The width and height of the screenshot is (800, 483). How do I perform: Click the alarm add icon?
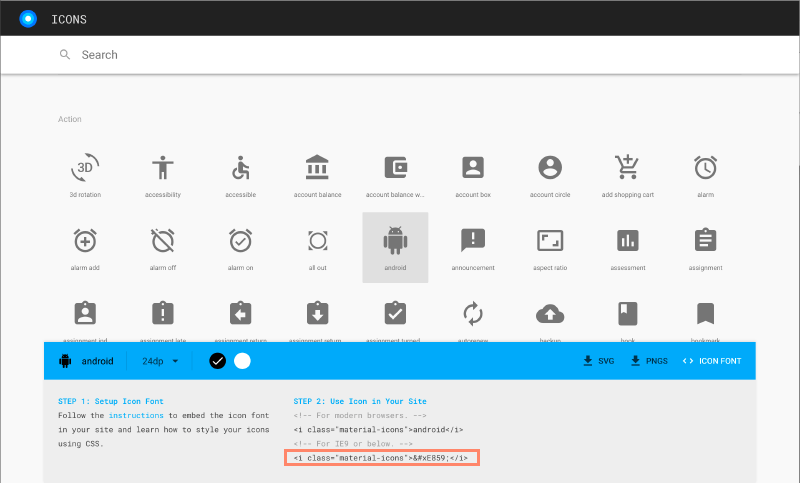(85, 241)
